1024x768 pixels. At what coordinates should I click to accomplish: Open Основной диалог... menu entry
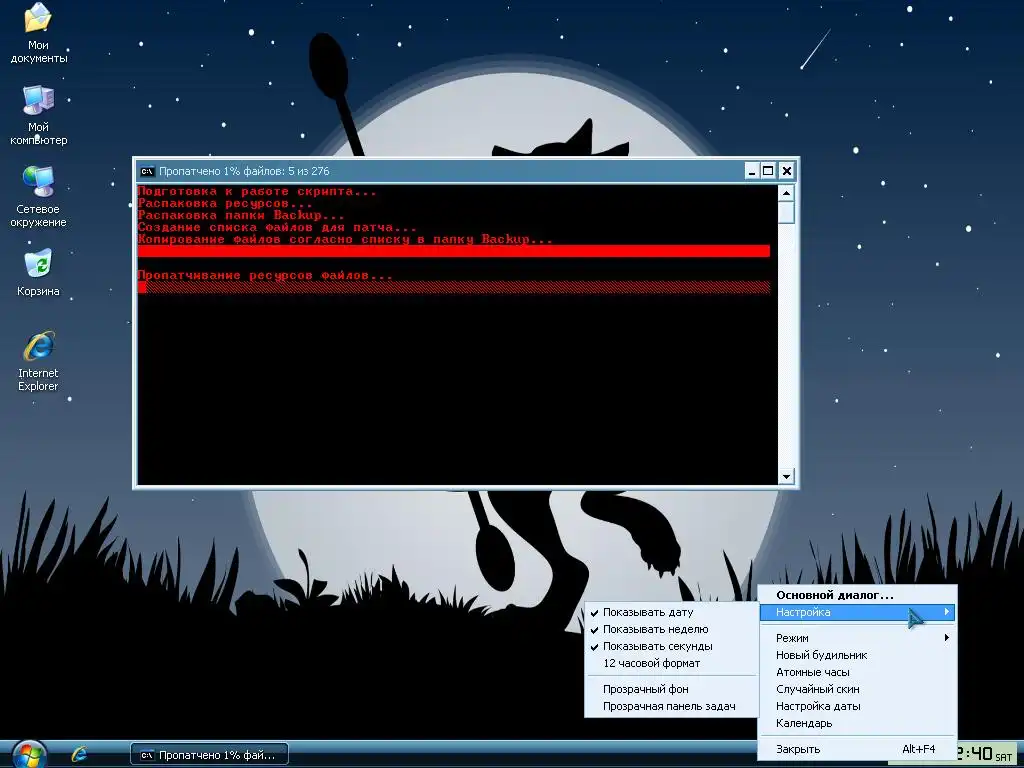(x=857, y=595)
